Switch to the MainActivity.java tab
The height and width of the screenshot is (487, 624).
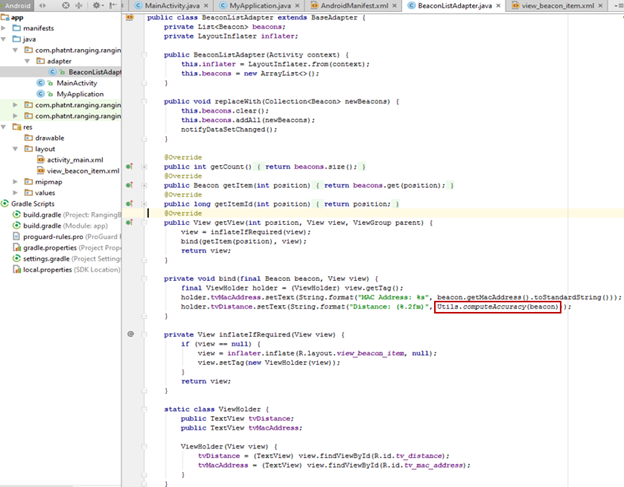click(172, 6)
